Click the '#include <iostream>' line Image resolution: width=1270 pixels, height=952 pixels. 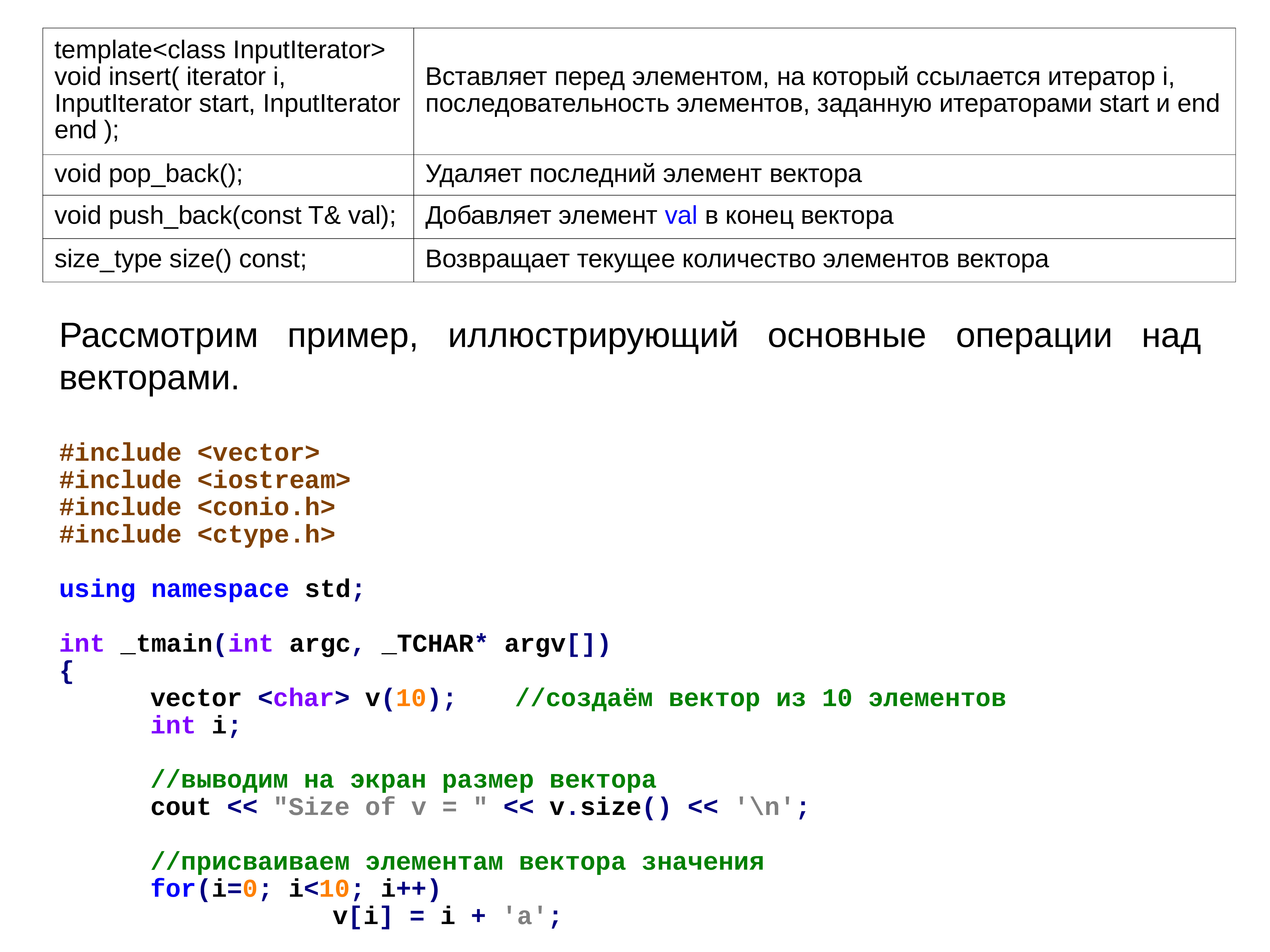pyautogui.click(x=204, y=480)
